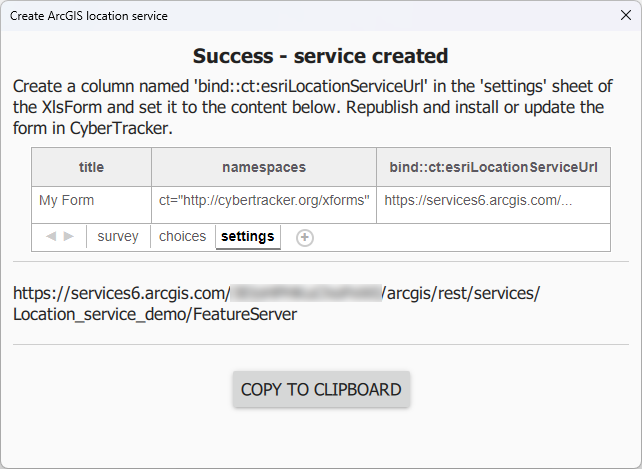Click the blurred portion of the service URL
The image size is (642, 469).
307,293
